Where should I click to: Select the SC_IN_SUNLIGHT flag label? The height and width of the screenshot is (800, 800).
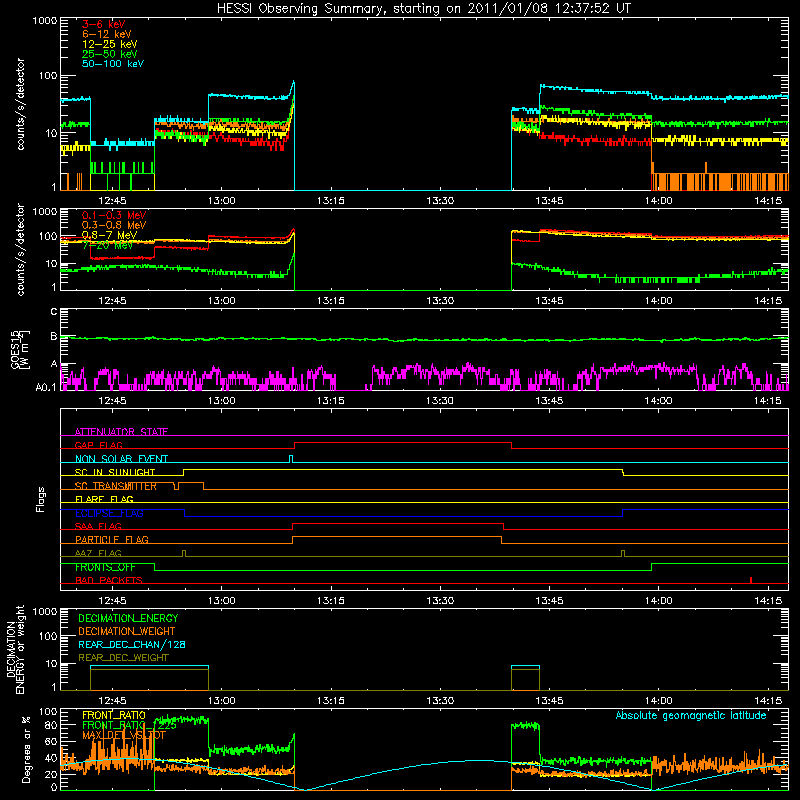coord(115,472)
